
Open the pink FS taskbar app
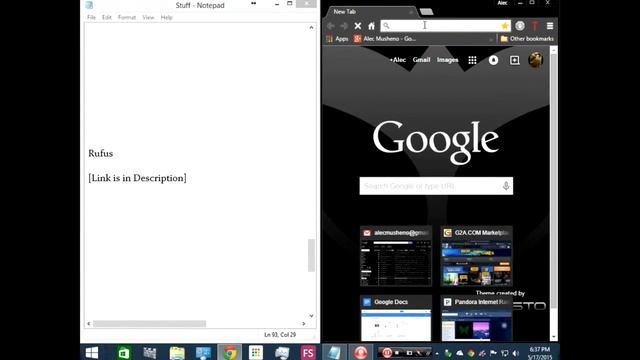click(x=308, y=353)
